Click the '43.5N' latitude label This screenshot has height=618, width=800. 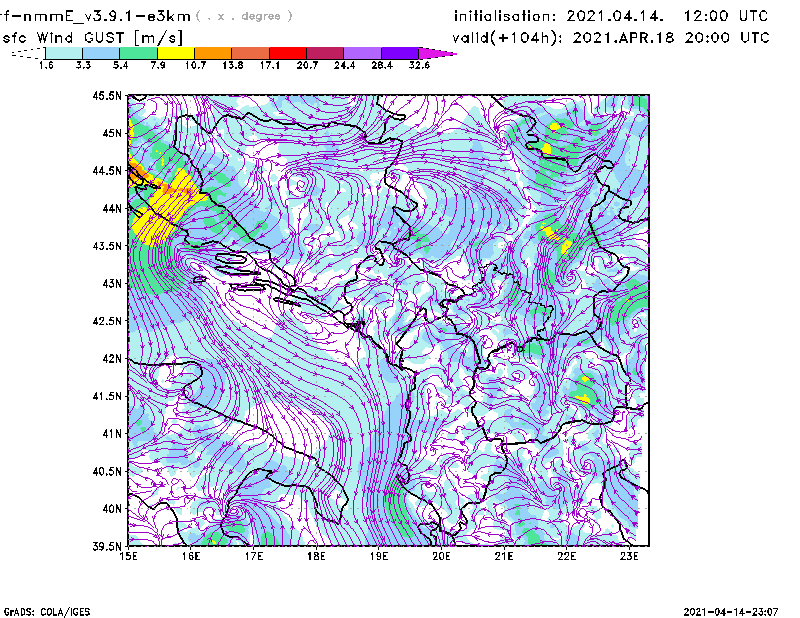pyautogui.click(x=108, y=245)
